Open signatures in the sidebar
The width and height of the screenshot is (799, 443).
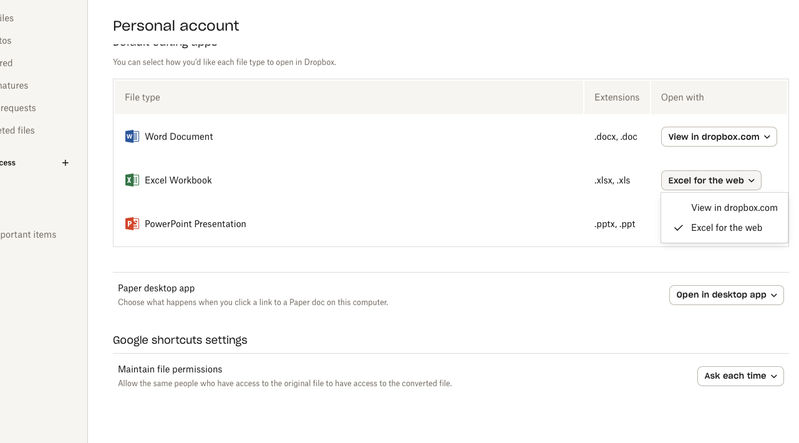[14, 86]
